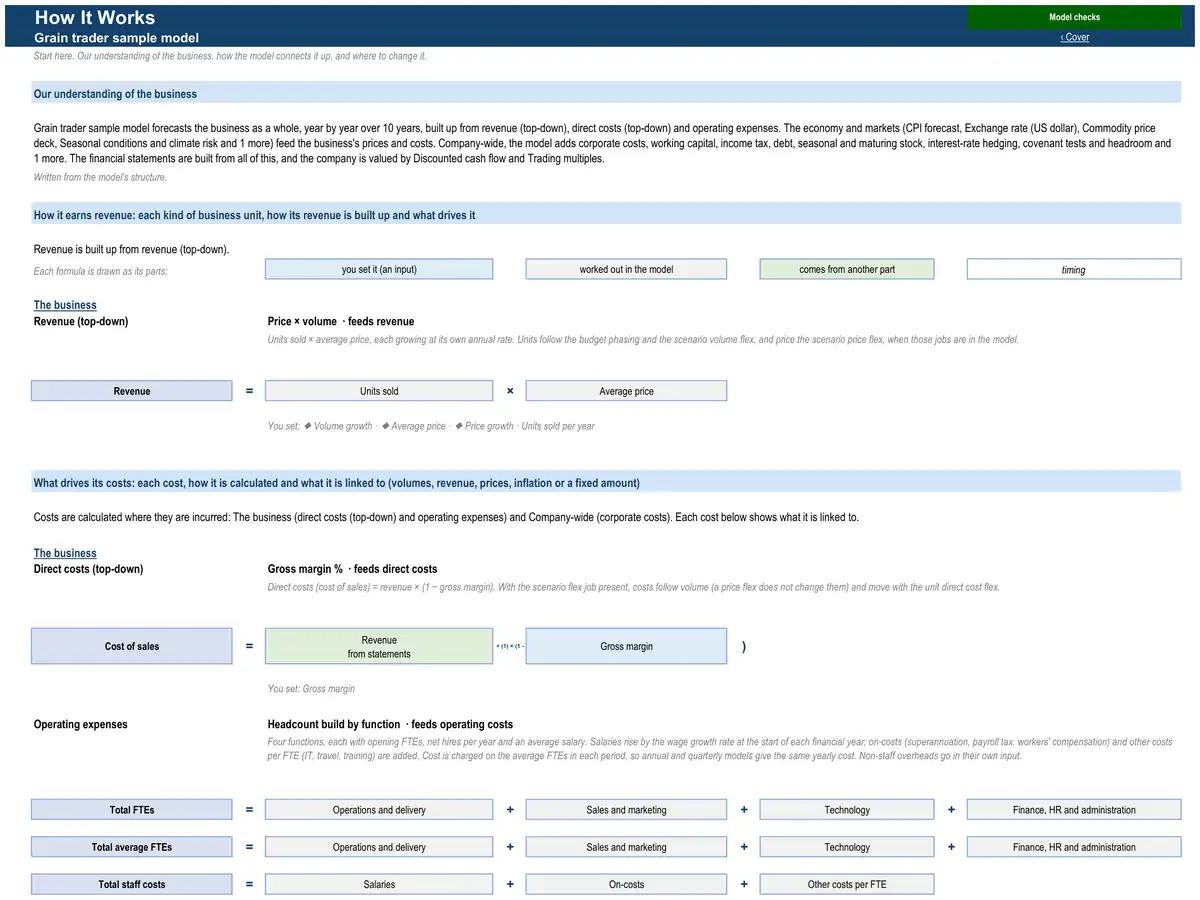The image size is (1200, 900).
Task: Click the "Written from the model's structure." note
Action: click(100, 177)
